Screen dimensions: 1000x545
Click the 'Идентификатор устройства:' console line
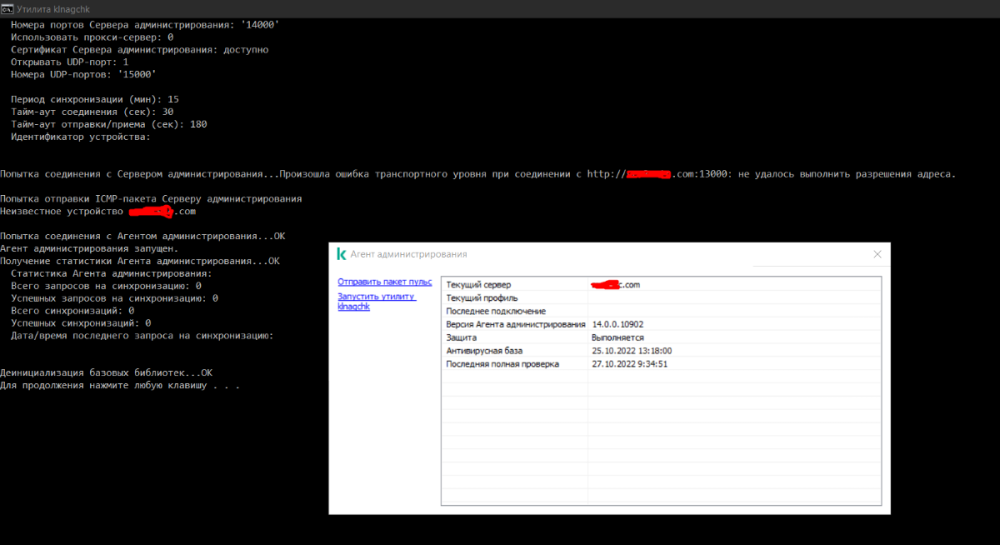coord(81,136)
